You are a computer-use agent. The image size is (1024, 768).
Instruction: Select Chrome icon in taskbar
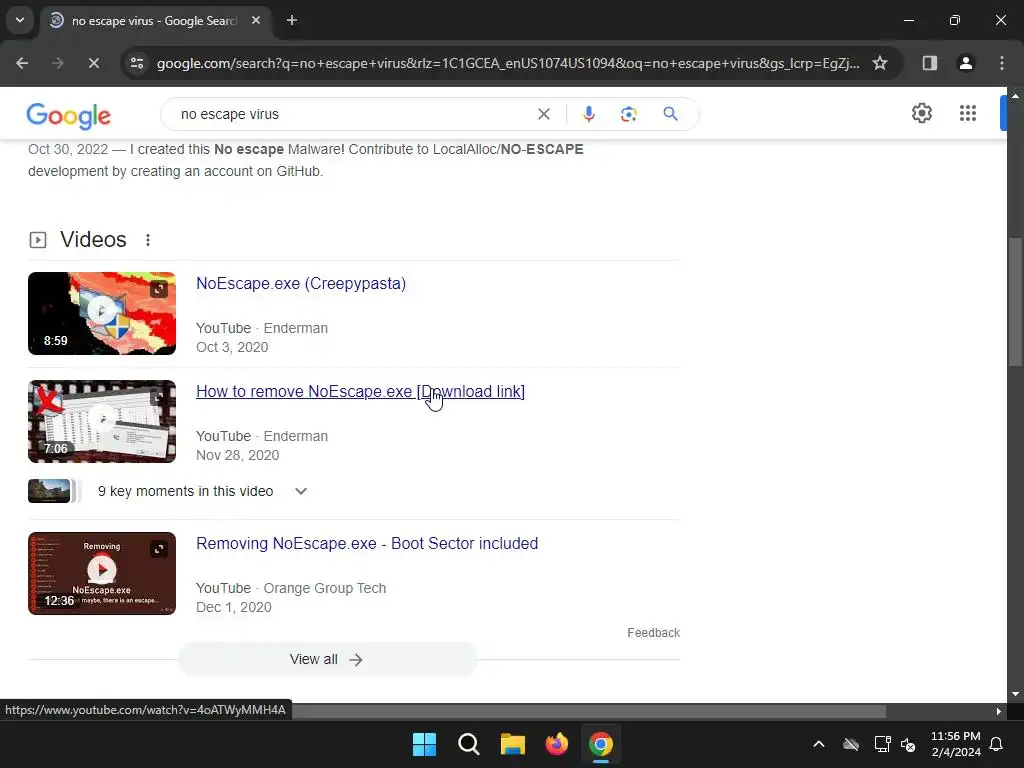tap(601, 744)
